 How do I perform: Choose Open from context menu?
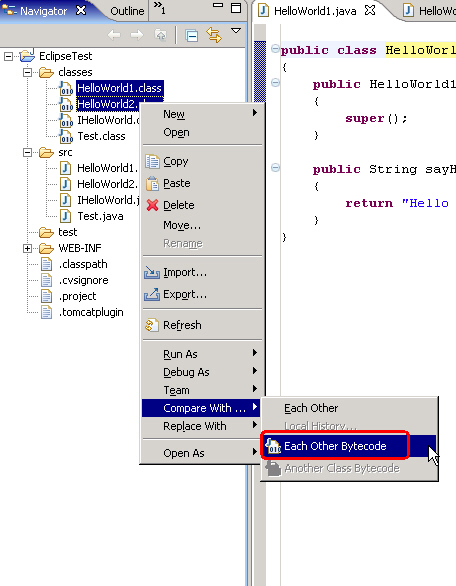(x=202, y=132)
